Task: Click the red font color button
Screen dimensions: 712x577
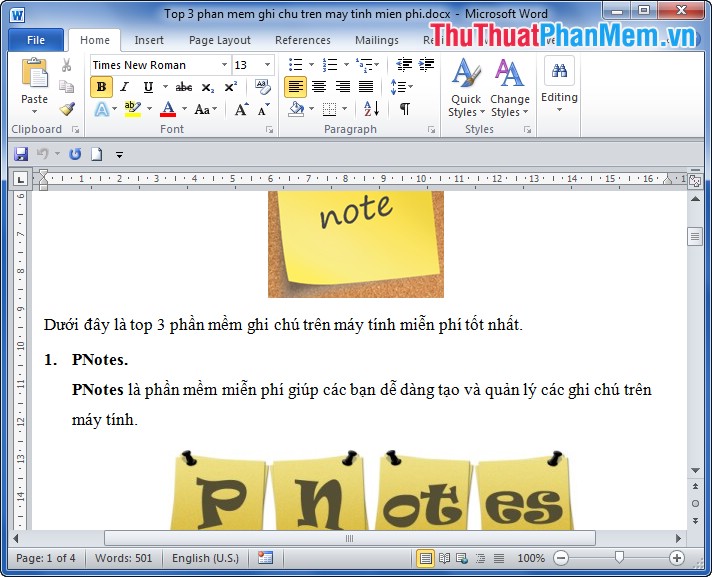Action: tap(168, 109)
